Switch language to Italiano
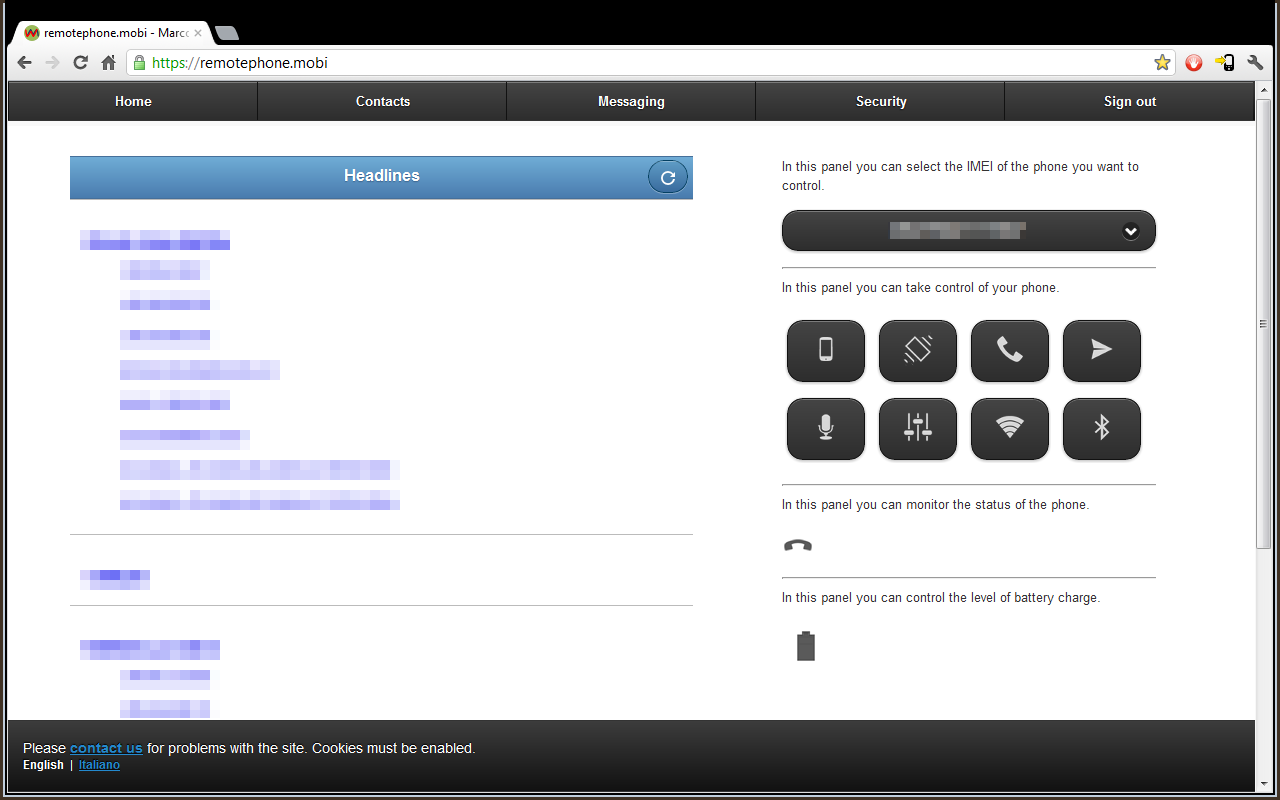This screenshot has height=800, width=1280. pos(99,765)
